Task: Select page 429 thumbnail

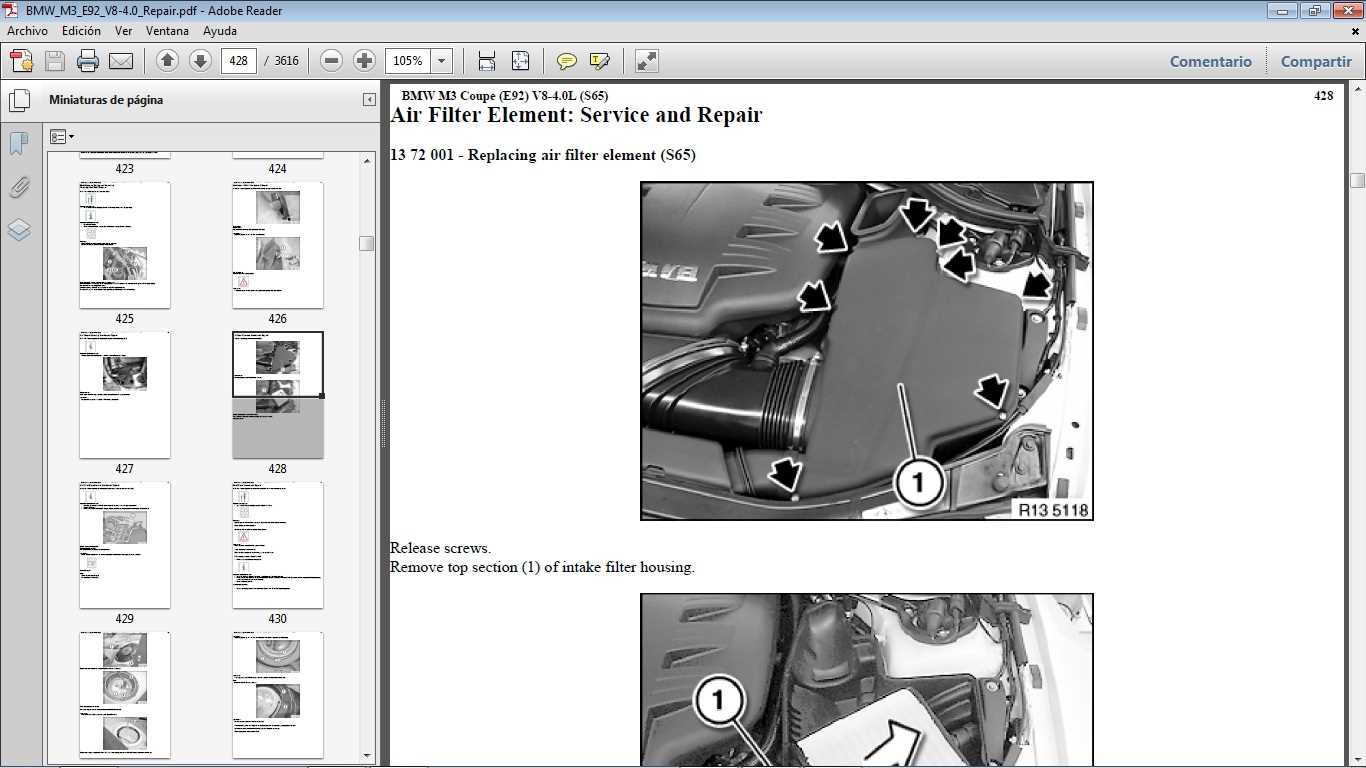Action: click(125, 545)
